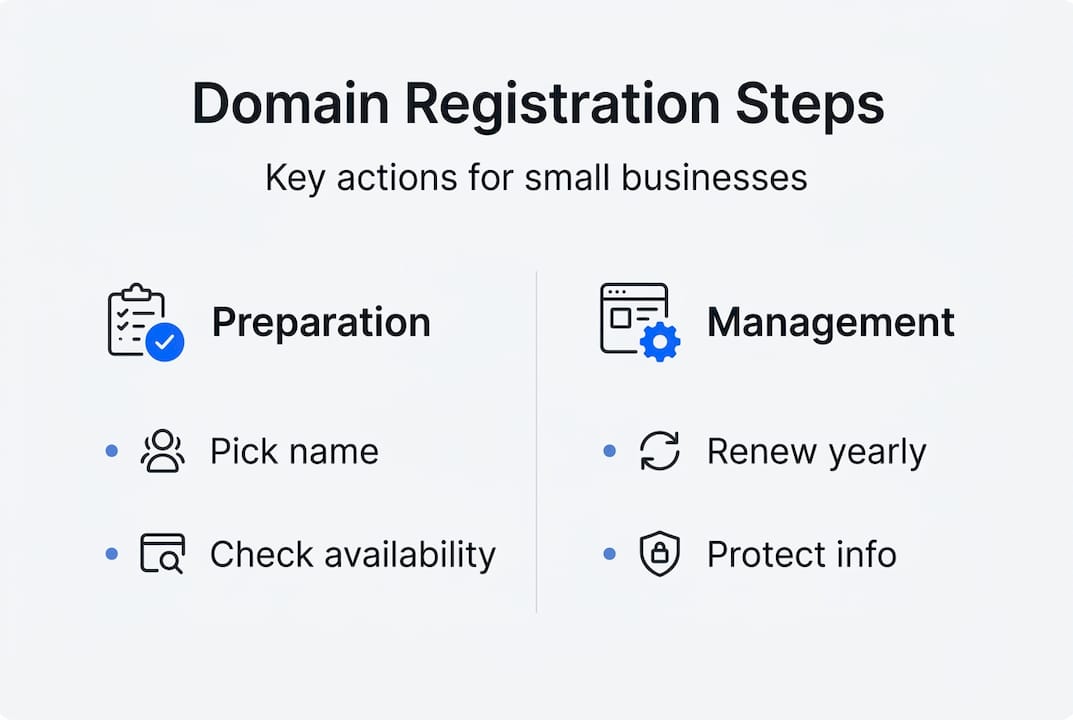
Task: Click the 'Management' heading
Action: click(x=830, y=322)
